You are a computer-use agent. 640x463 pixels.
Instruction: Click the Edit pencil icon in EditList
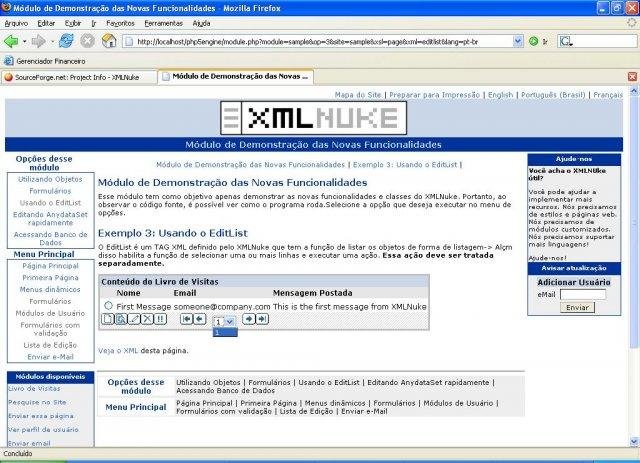[134, 319]
